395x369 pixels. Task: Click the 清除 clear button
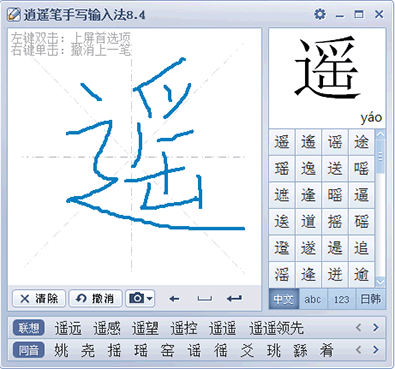coord(39,298)
